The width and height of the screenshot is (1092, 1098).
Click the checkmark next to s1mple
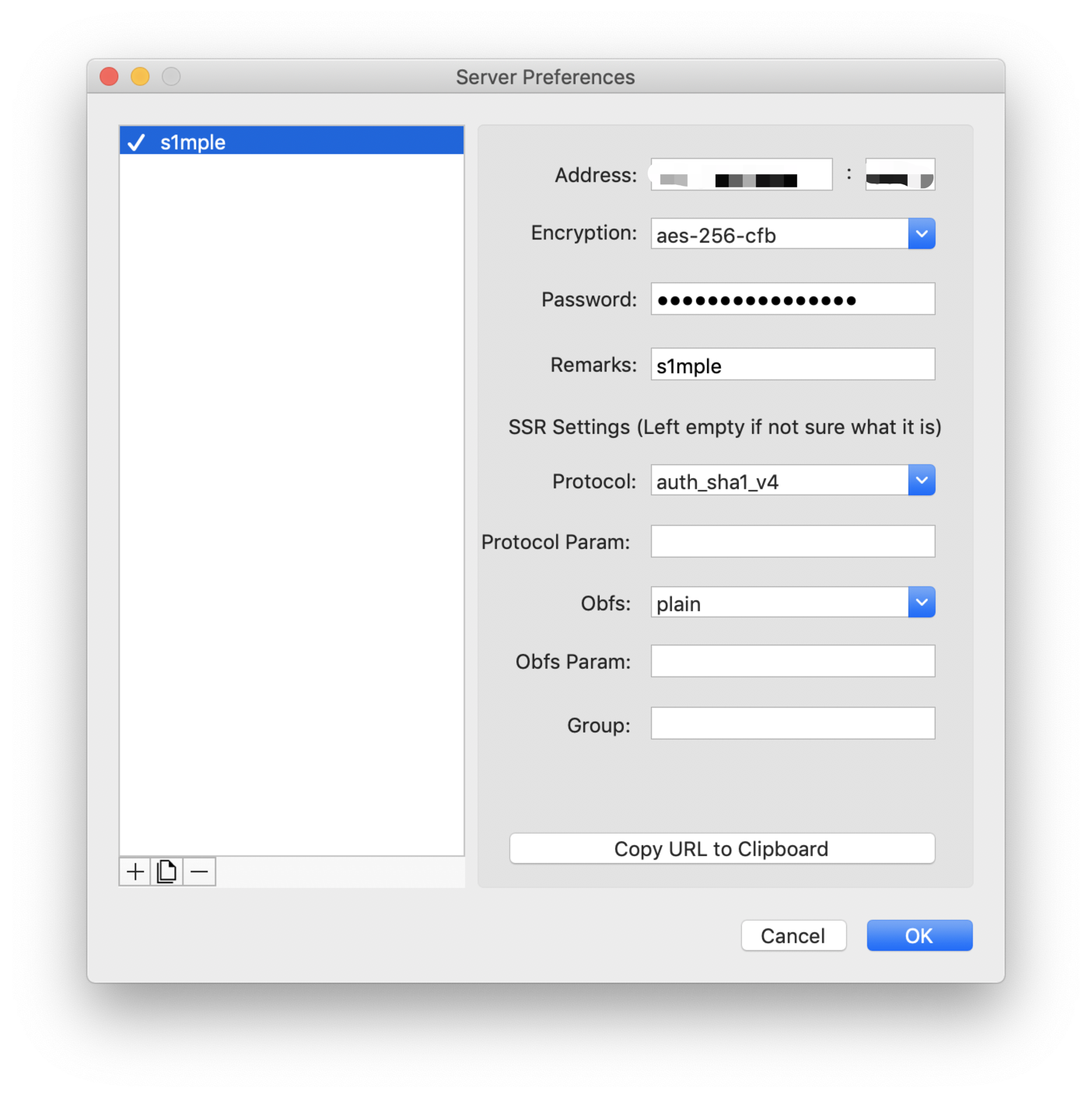(x=137, y=142)
